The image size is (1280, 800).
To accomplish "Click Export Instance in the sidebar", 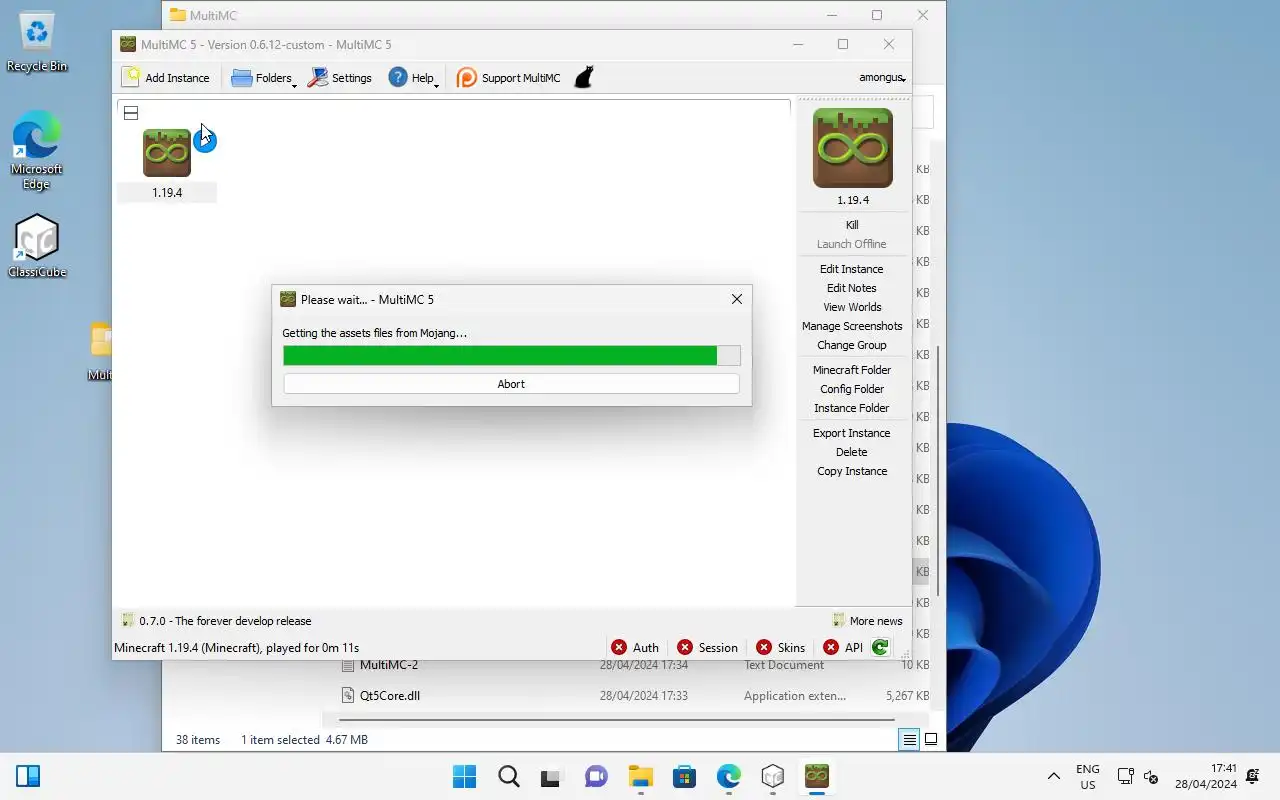I will click(852, 433).
